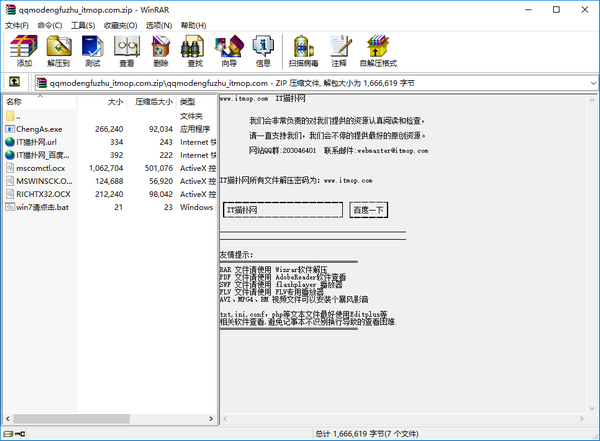
Task: Expand the archive path dropdown arrow
Action: coord(593,83)
